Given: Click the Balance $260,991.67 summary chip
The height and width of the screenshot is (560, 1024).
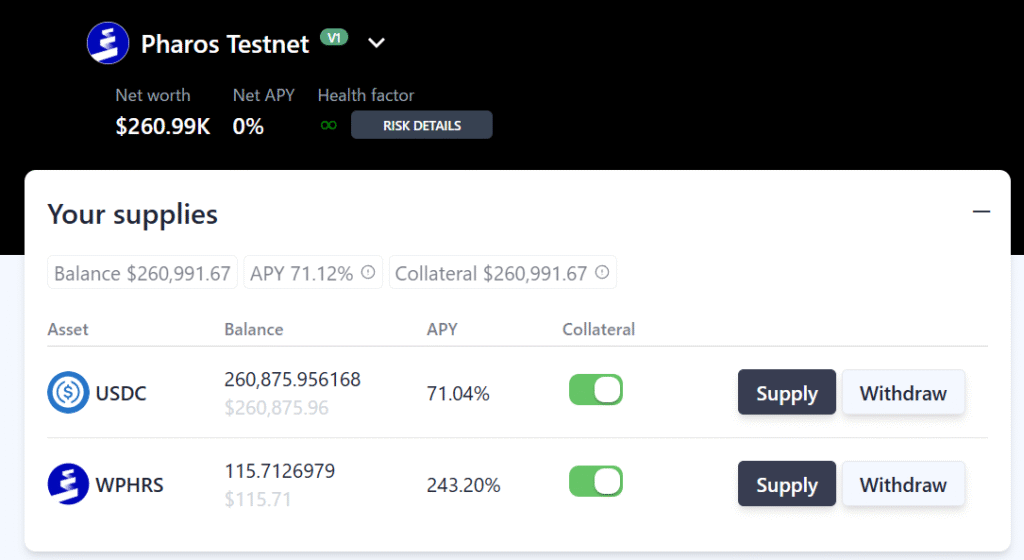Looking at the screenshot, I should click(x=142, y=273).
